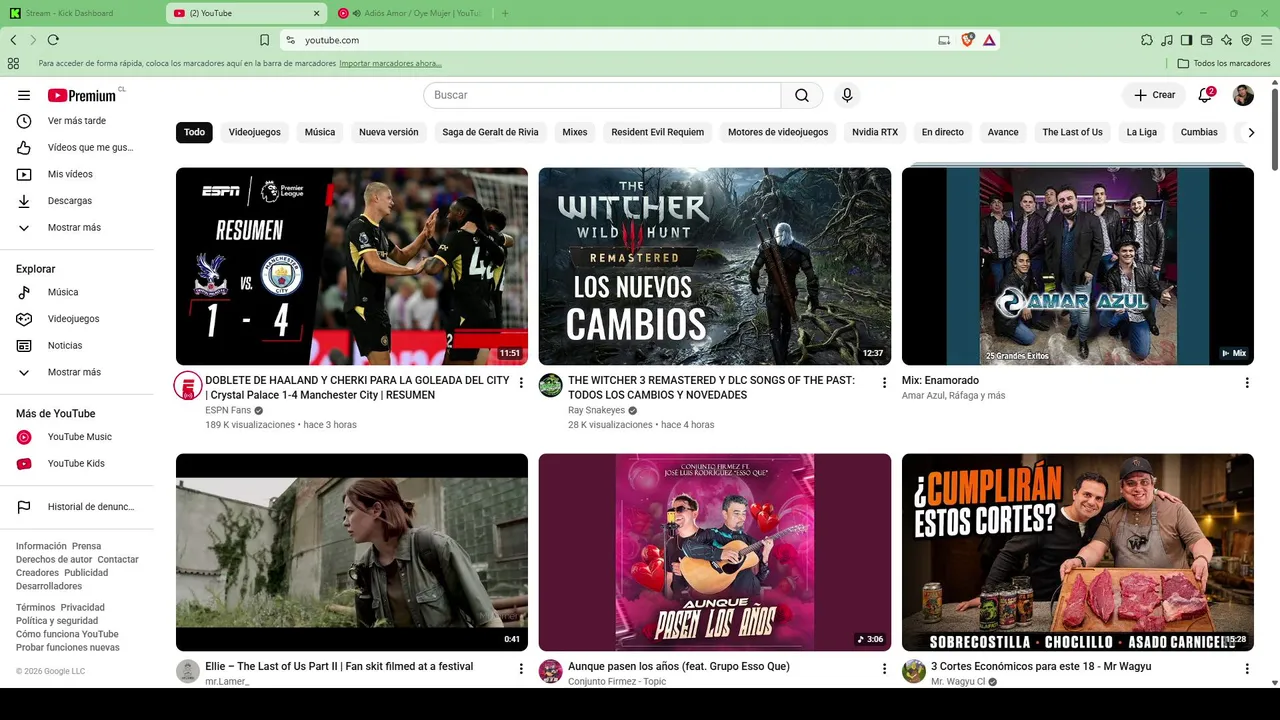Image resolution: width=1280 pixels, height=720 pixels.
Task: Open the browser tab search dropdown
Action: 1179,13
